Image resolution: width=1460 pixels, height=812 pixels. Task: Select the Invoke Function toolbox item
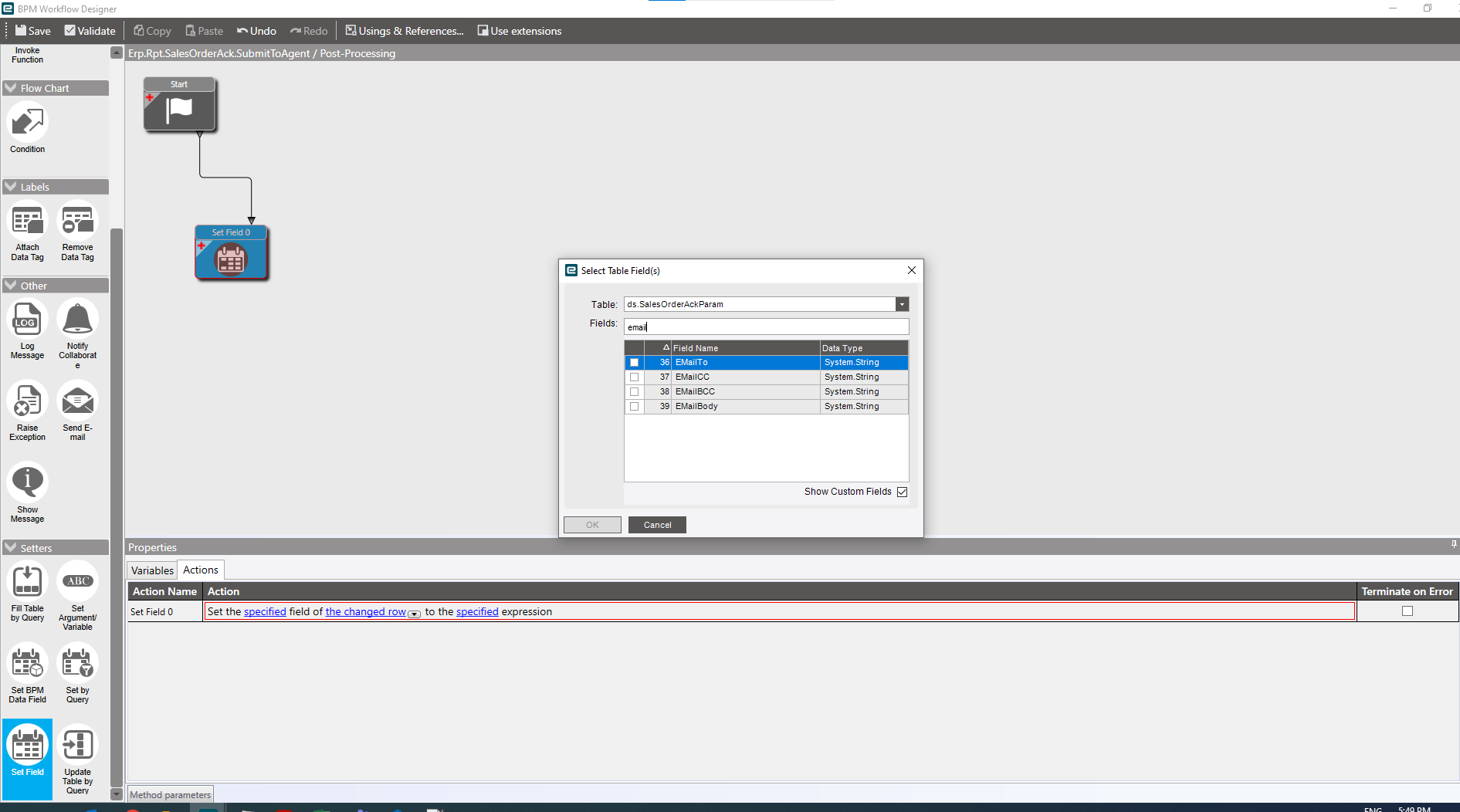pyautogui.click(x=28, y=55)
